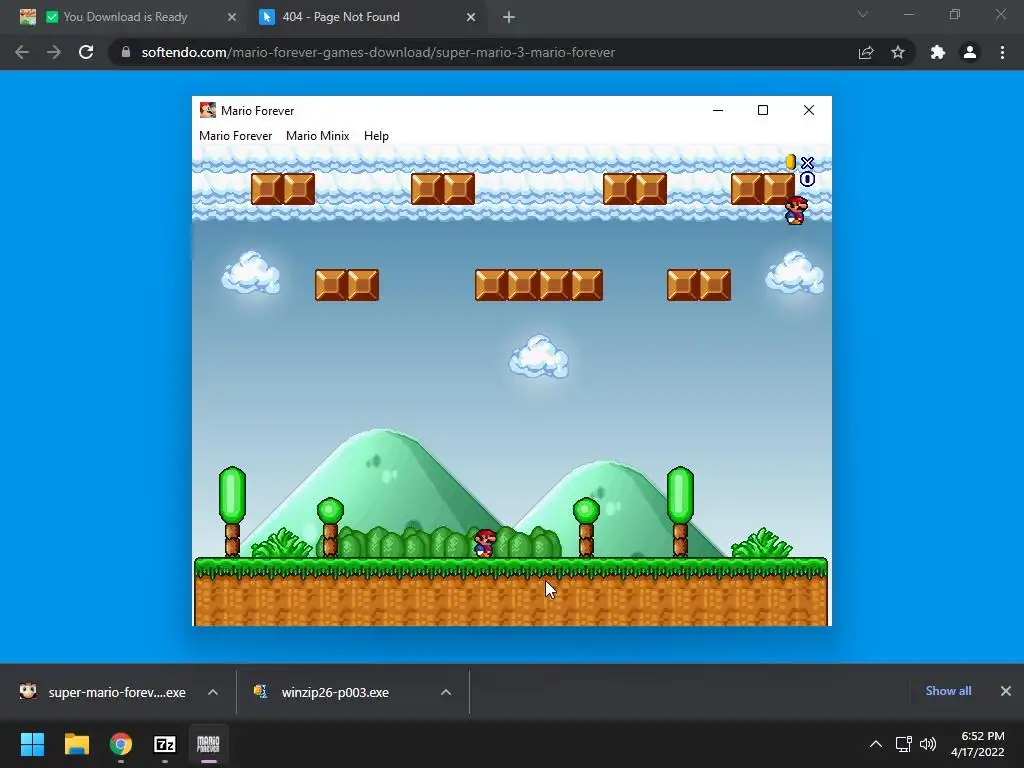
Task: Open File Explorer from the taskbar
Action: click(76, 744)
